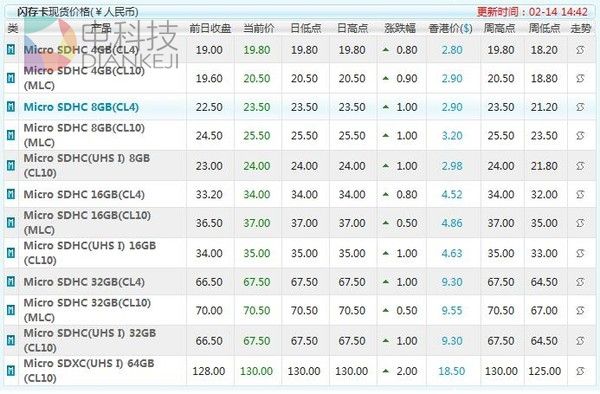
Task: Select the change value 2.00 in SDXC row
Action: pos(407,371)
